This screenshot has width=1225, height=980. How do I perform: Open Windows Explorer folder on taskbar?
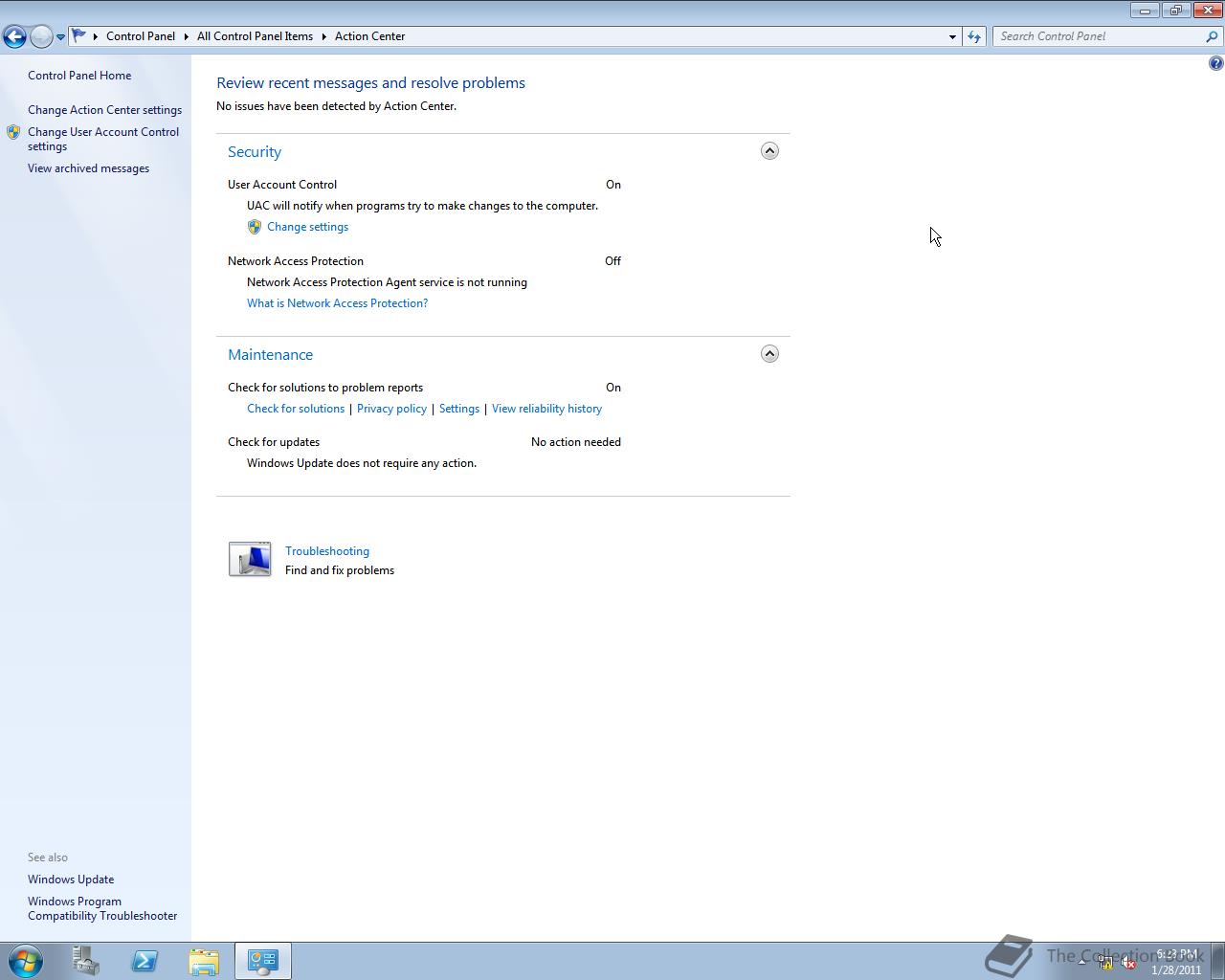pos(204,961)
